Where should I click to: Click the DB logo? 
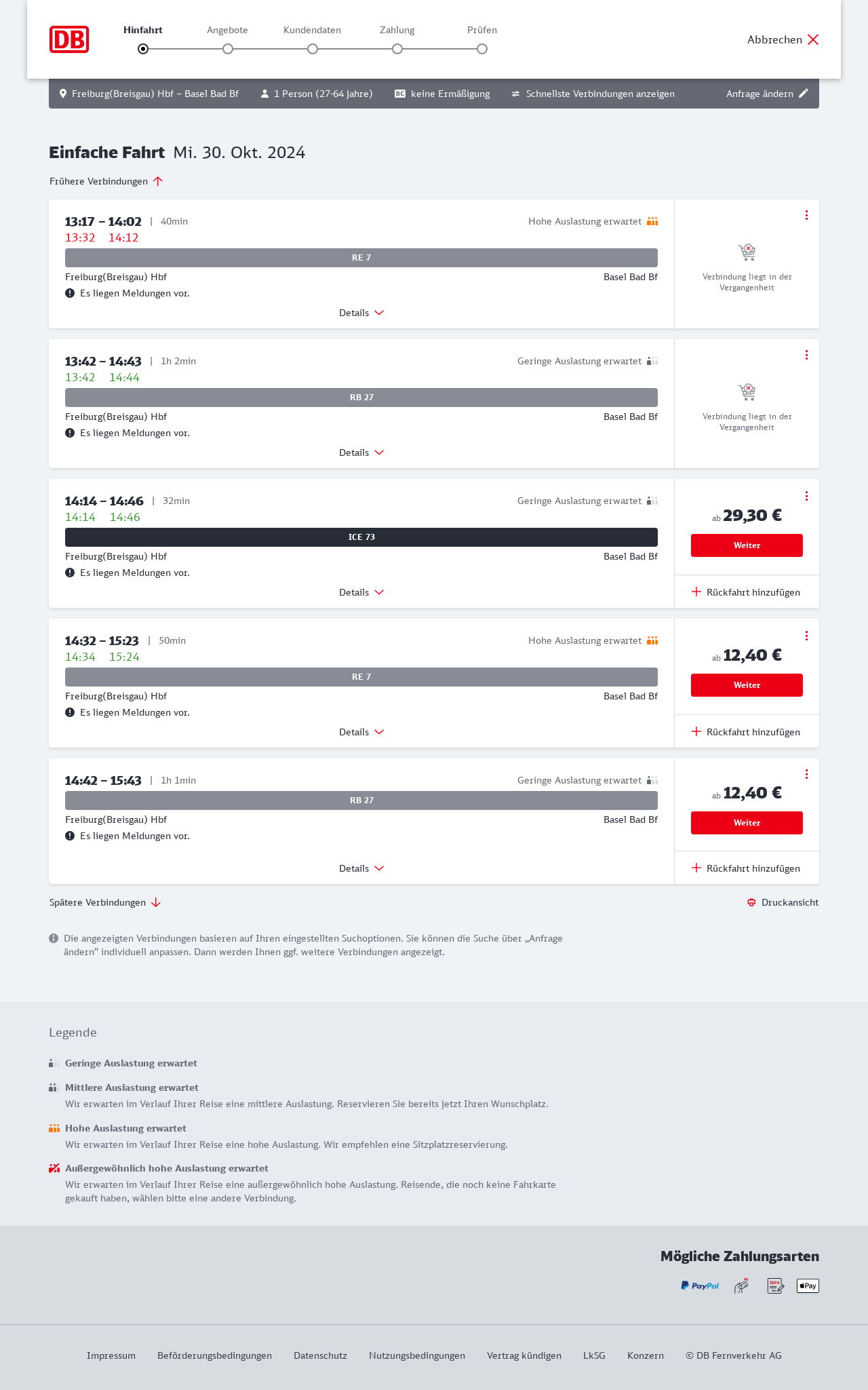69,39
